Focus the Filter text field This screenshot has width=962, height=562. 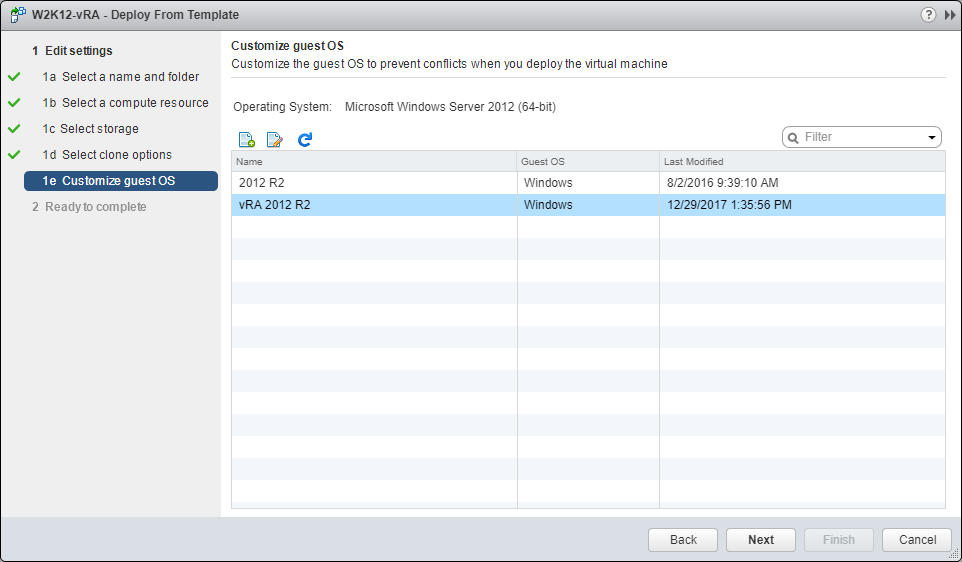[x=864, y=137]
